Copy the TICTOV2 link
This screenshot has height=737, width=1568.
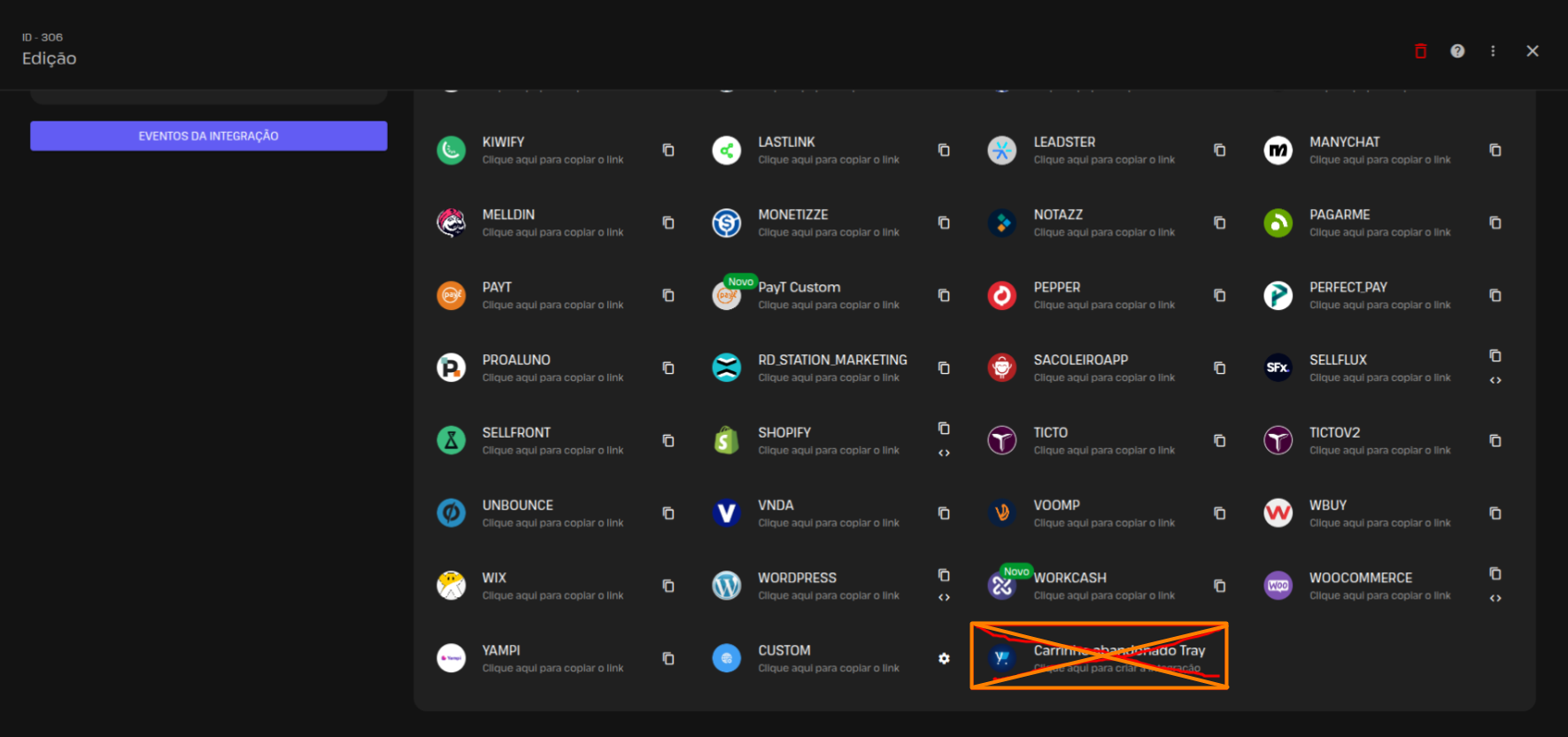1495,441
